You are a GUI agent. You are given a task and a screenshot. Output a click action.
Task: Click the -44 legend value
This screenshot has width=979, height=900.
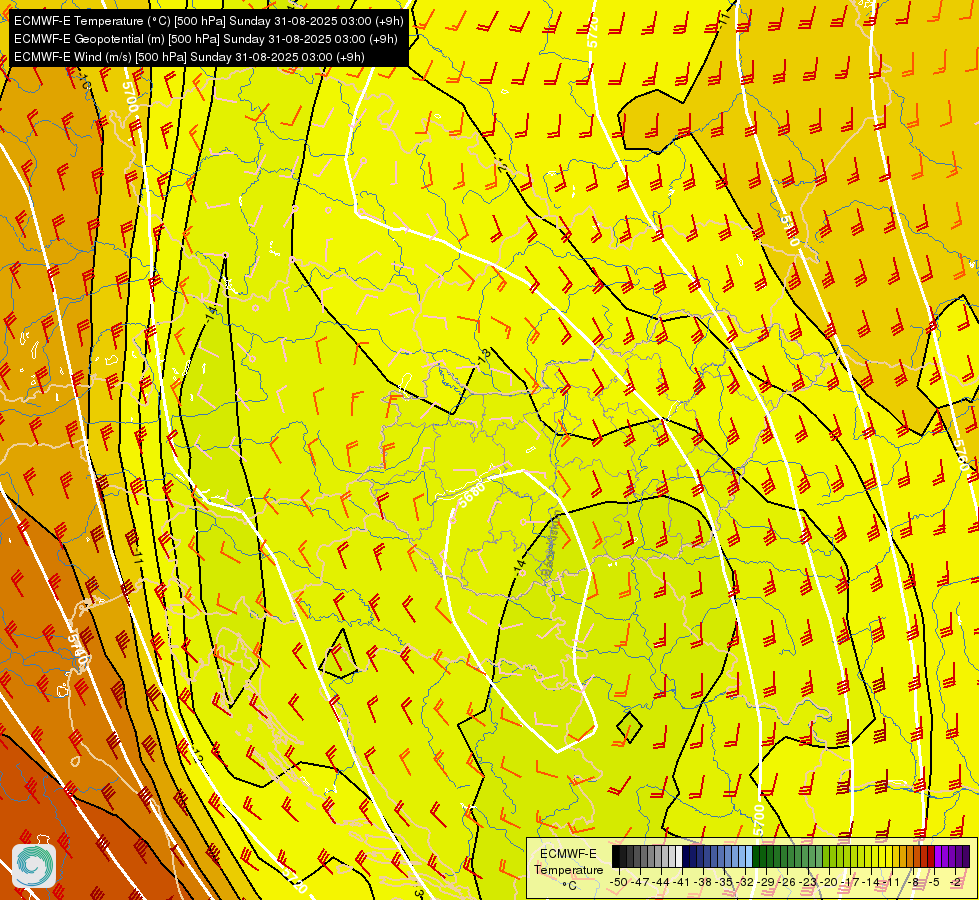click(x=661, y=883)
